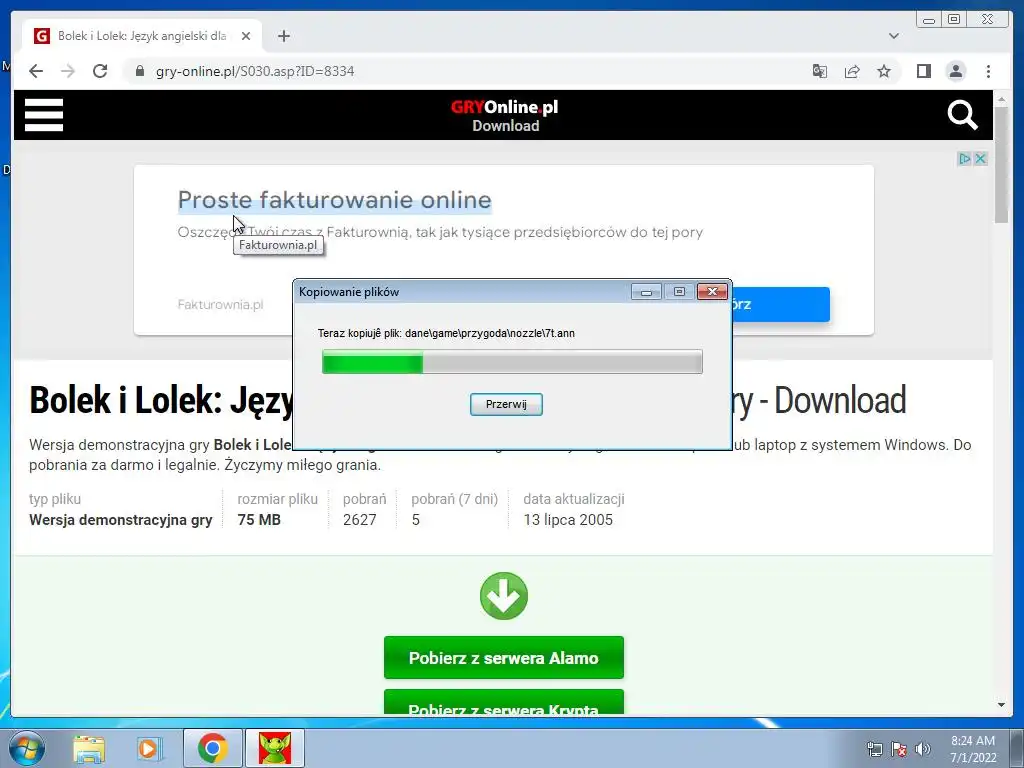
Task: Switch to the installer taskbar icon
Action: (275, 748)
